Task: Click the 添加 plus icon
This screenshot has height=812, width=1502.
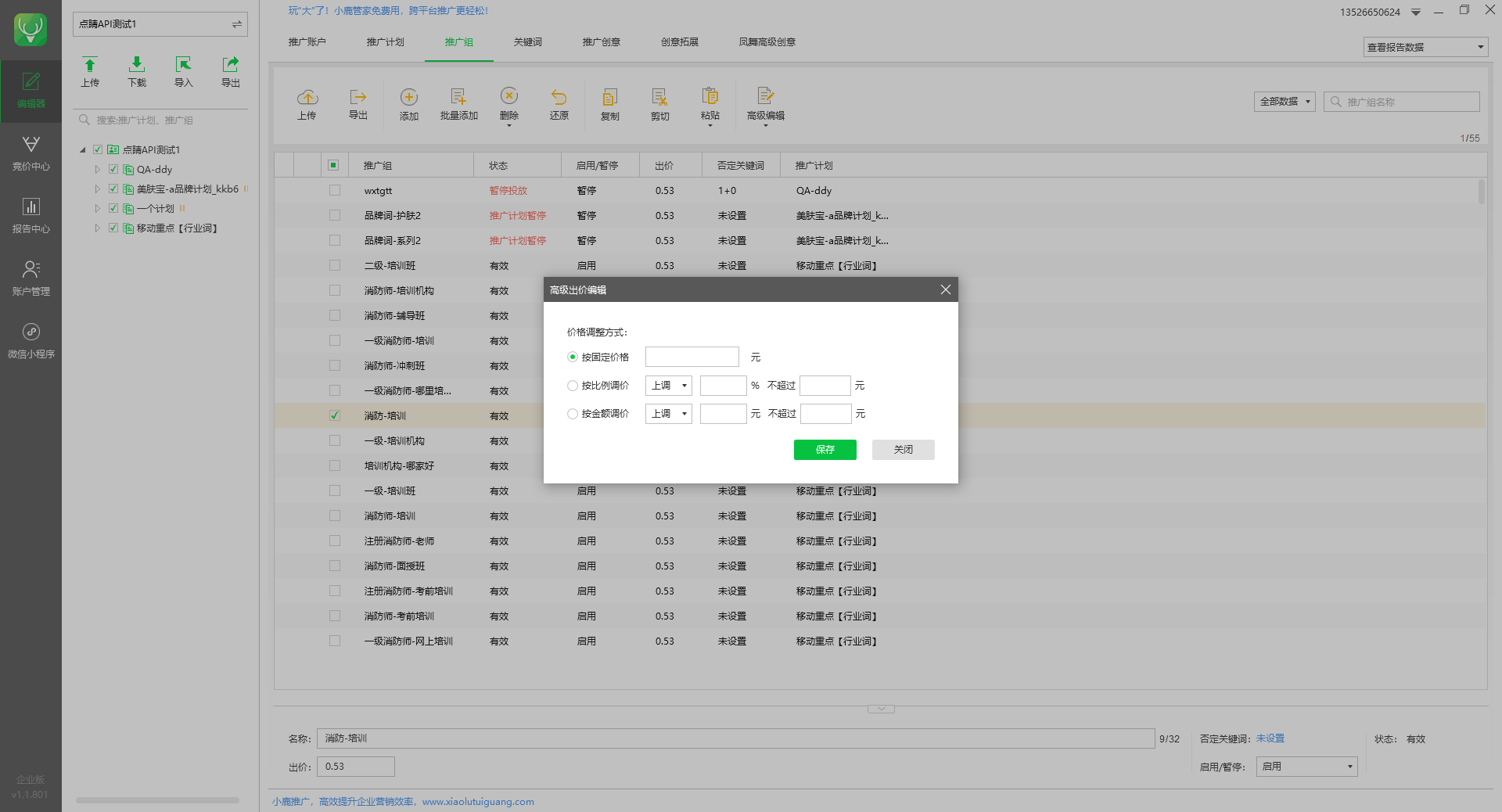Action: (x=409, y=97)
